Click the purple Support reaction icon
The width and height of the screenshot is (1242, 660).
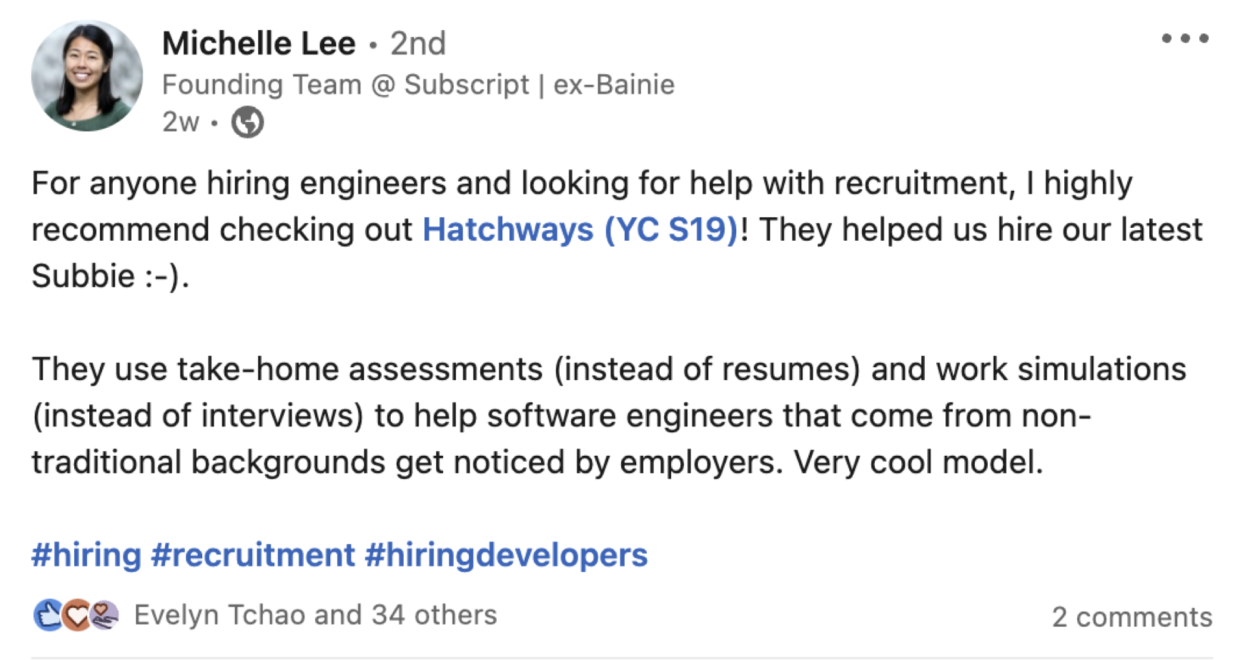tap(104, 614)
